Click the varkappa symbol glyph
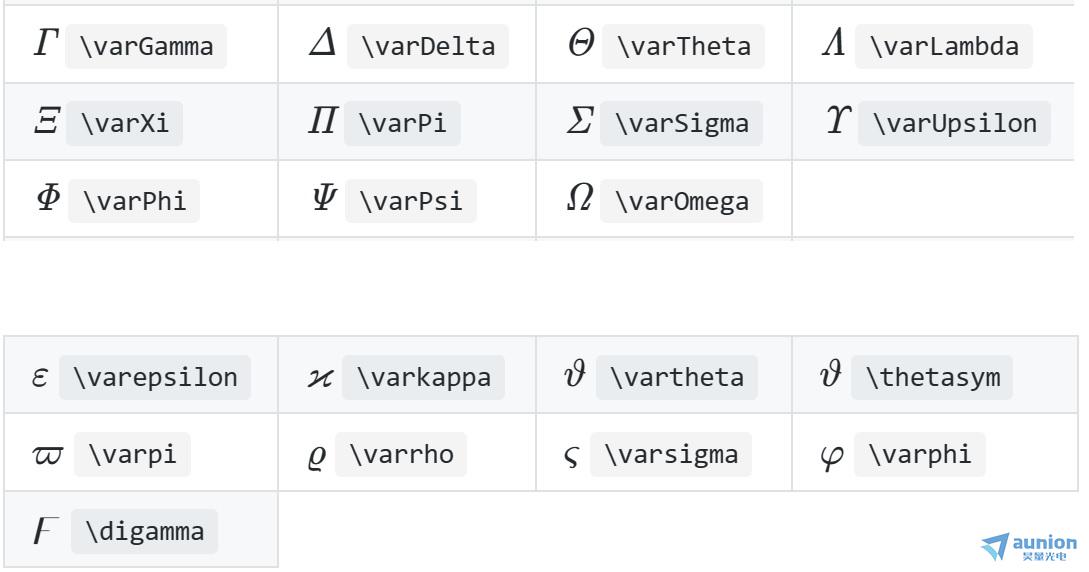The image size is (1089, 572). (x=320, y=378)
